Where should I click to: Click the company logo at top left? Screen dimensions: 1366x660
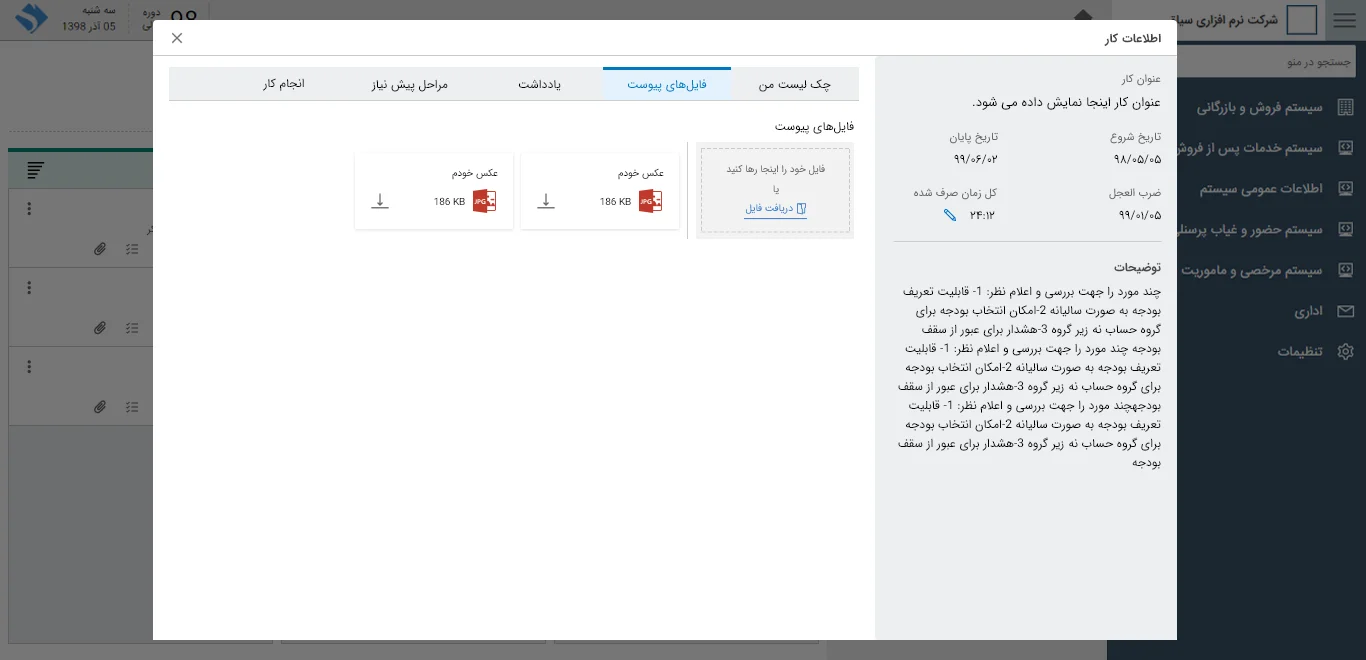coord(31,19)
